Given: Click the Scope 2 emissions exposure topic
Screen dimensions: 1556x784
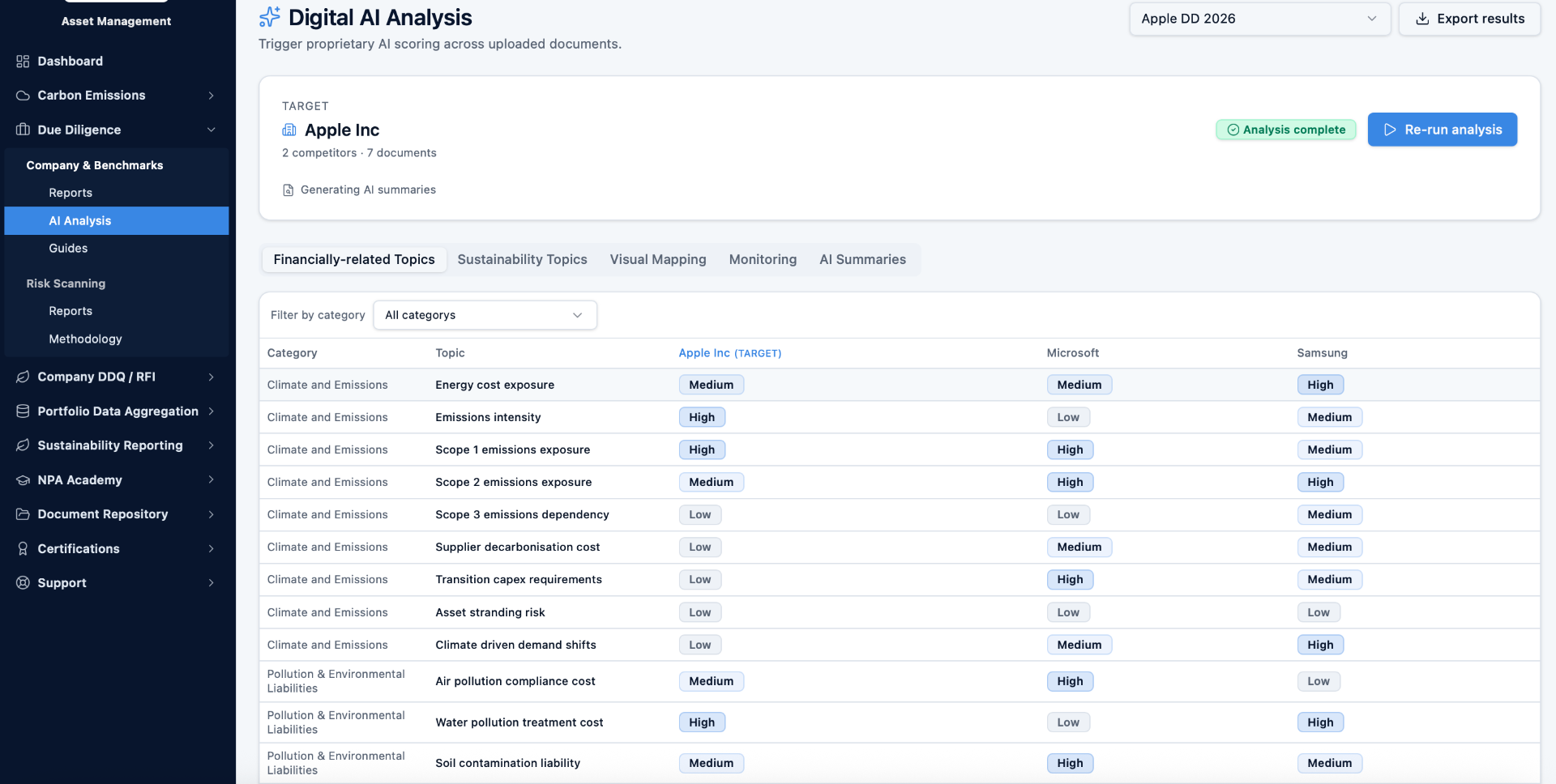Looking at the screenshot, I should coord(513,483).
